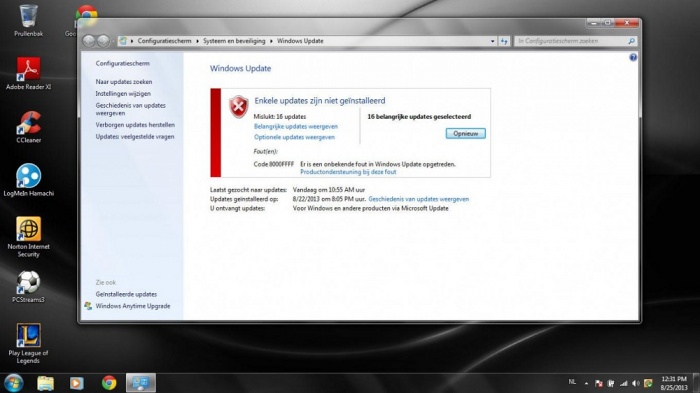Image resolution: width=700 pixels, height=393 pixels.
Task: Click the Show desktop strip
Action: click(696, 383)
